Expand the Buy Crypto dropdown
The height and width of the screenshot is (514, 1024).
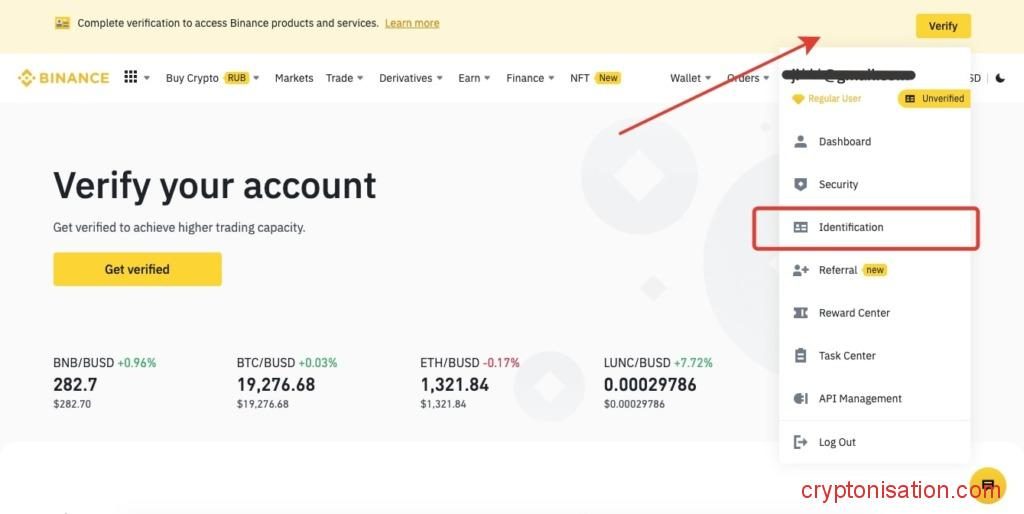click(x=212, y=78)
